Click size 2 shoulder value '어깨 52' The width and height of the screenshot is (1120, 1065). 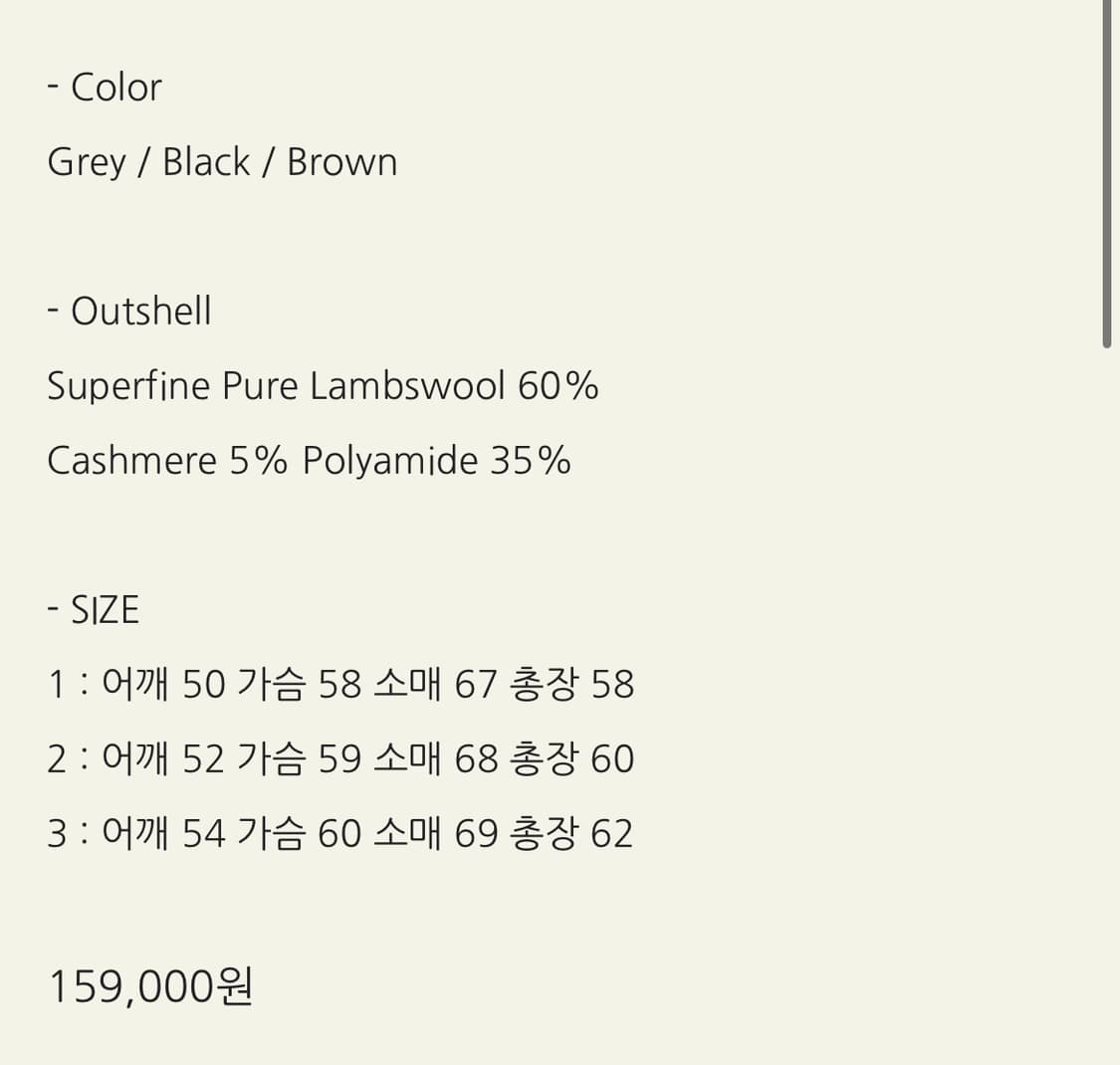163,757
